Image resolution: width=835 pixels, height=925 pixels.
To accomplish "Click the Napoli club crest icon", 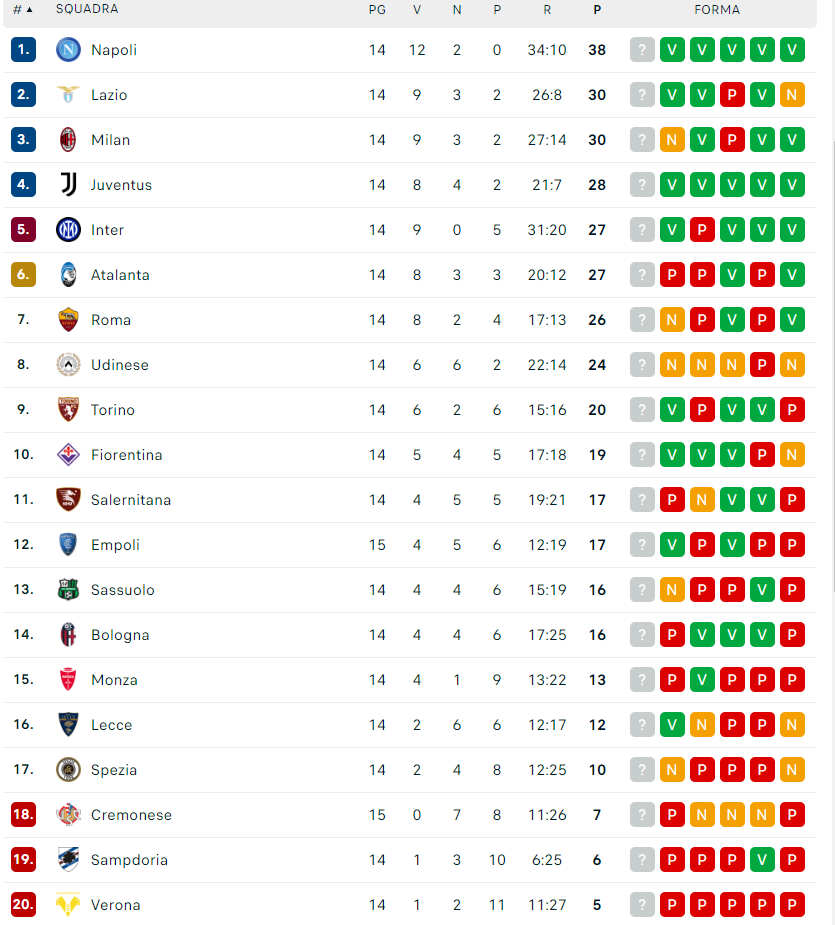I will pyautogui.click(x=68, y=50).
